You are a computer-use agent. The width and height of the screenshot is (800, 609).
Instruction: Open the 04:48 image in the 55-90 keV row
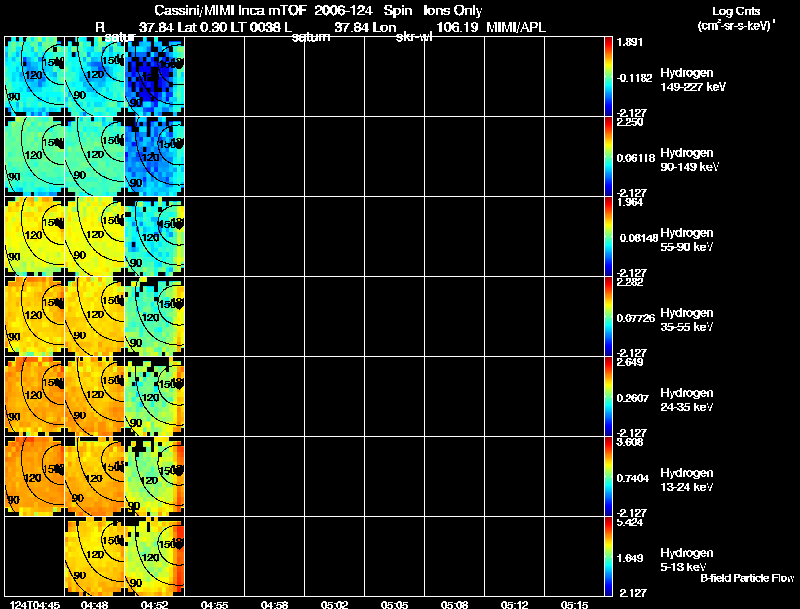pyautogui.click(x=94, y=236)
